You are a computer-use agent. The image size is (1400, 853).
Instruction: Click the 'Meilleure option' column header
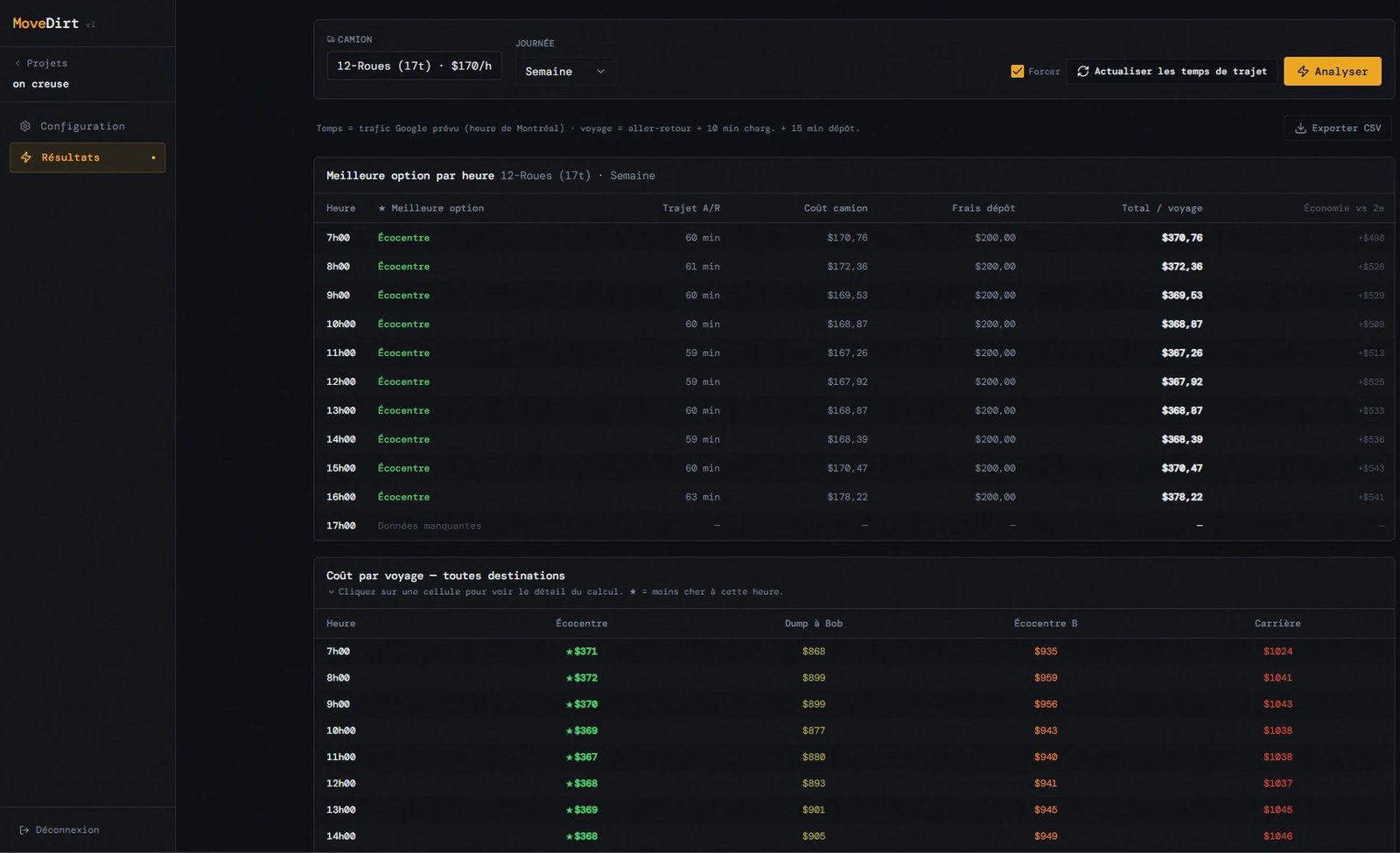click(x=430, y=208)
